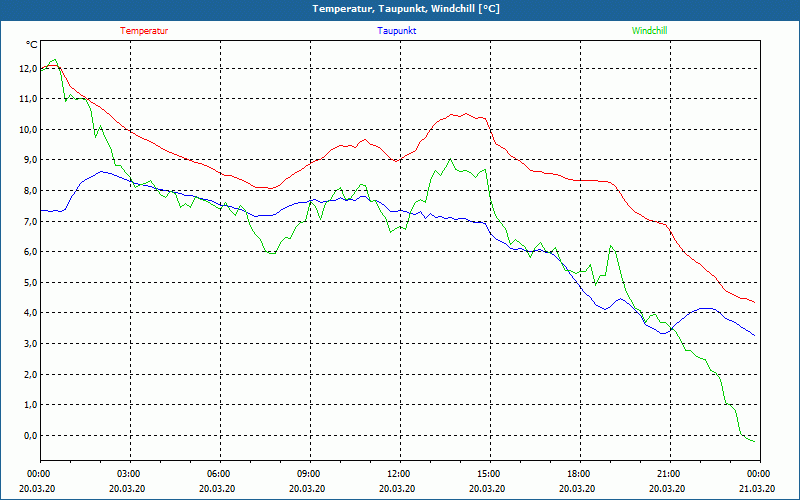Click the 21.03.20 date label
Viewport: 800px width, 500px height.
tap(757, 488)
